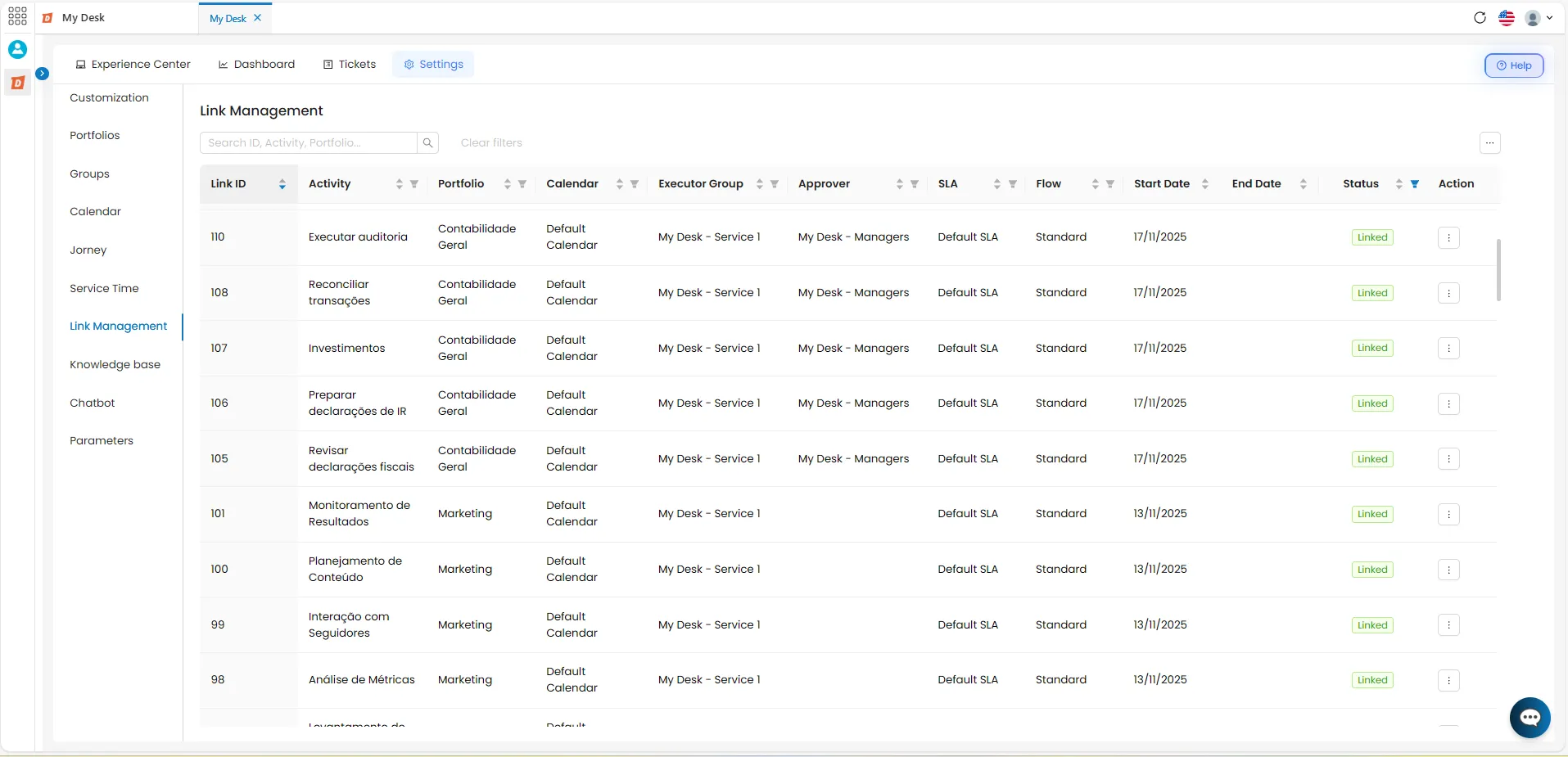This screenshot has height=757, width=1568.
Task: Open the active Status column filter
Action: [x=1415, y=184]
